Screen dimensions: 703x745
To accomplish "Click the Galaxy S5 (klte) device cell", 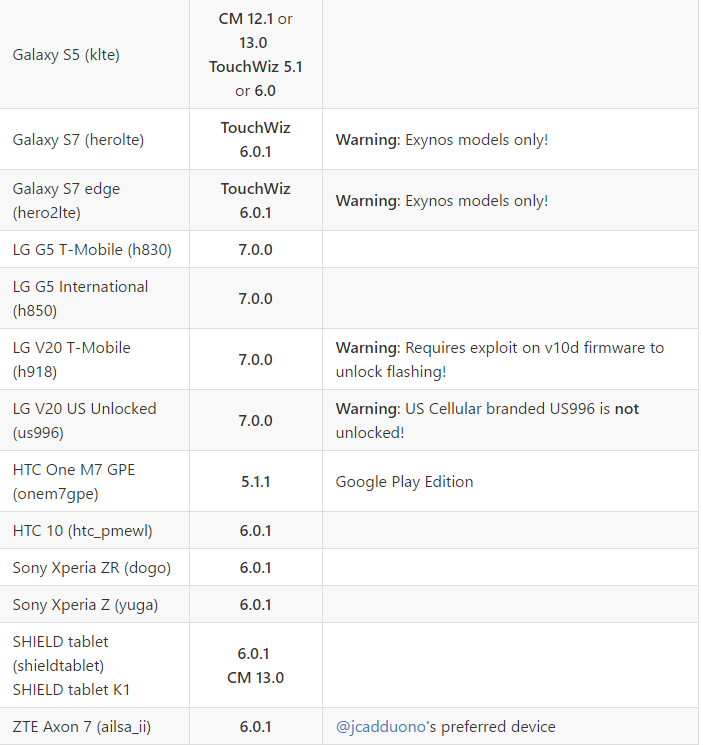I will 66,55.
